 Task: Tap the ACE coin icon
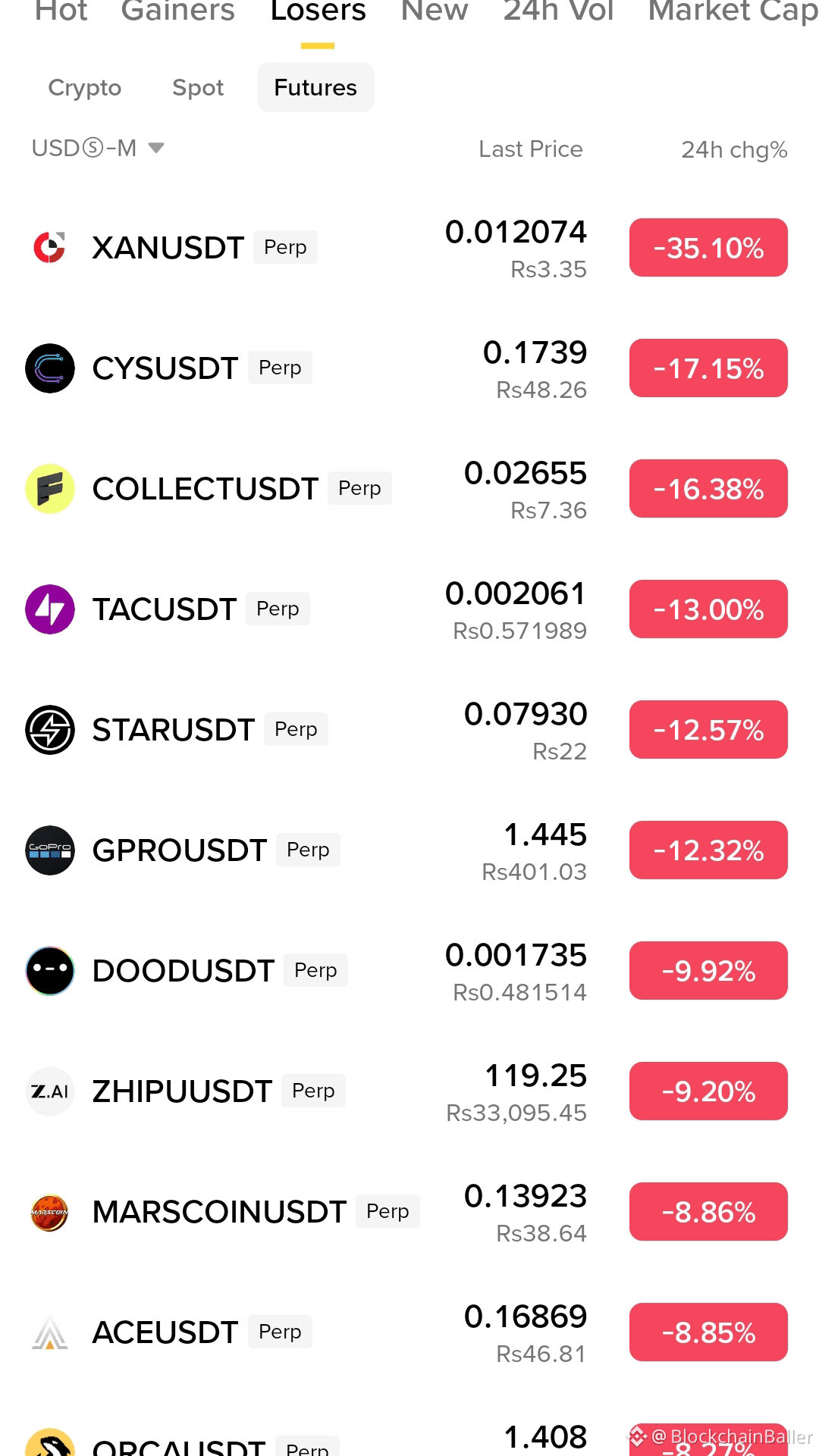point(50,1332)
